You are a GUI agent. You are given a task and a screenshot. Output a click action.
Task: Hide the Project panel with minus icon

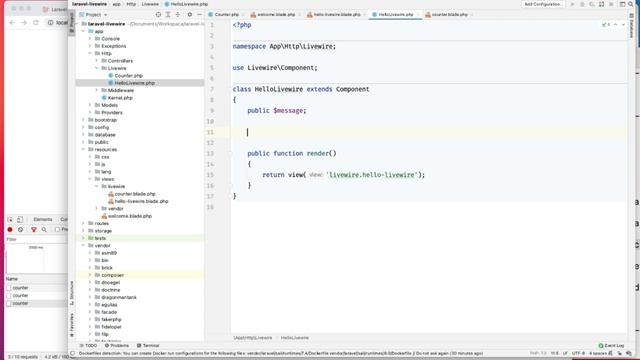pos(199,15)
